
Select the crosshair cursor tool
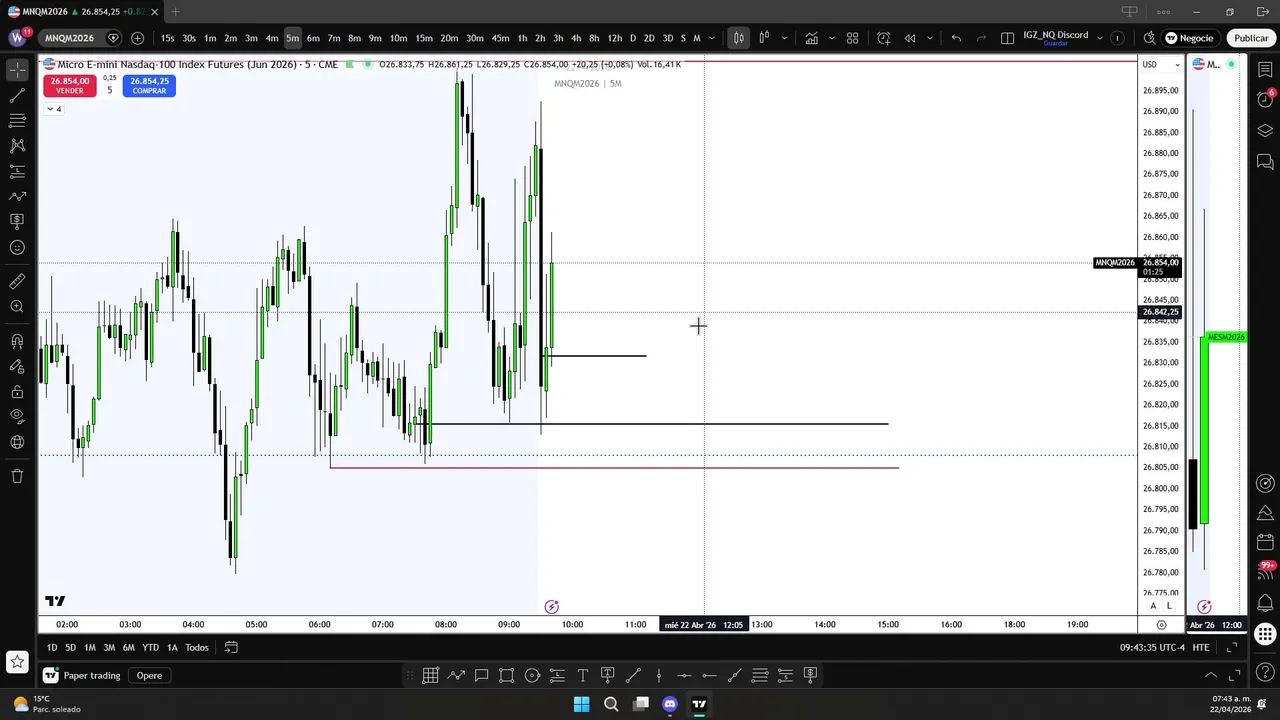17,69
